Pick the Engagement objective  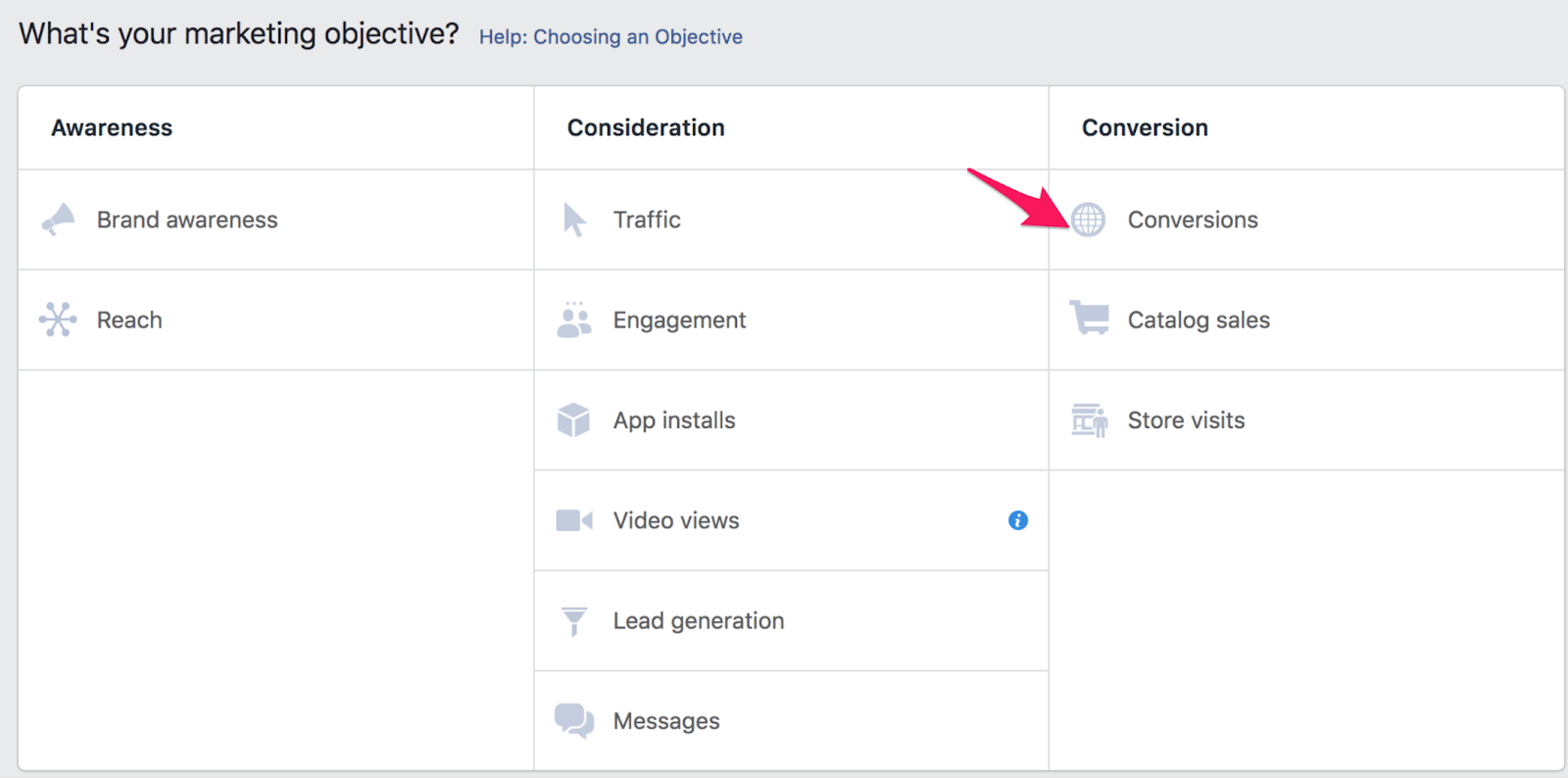791,319
